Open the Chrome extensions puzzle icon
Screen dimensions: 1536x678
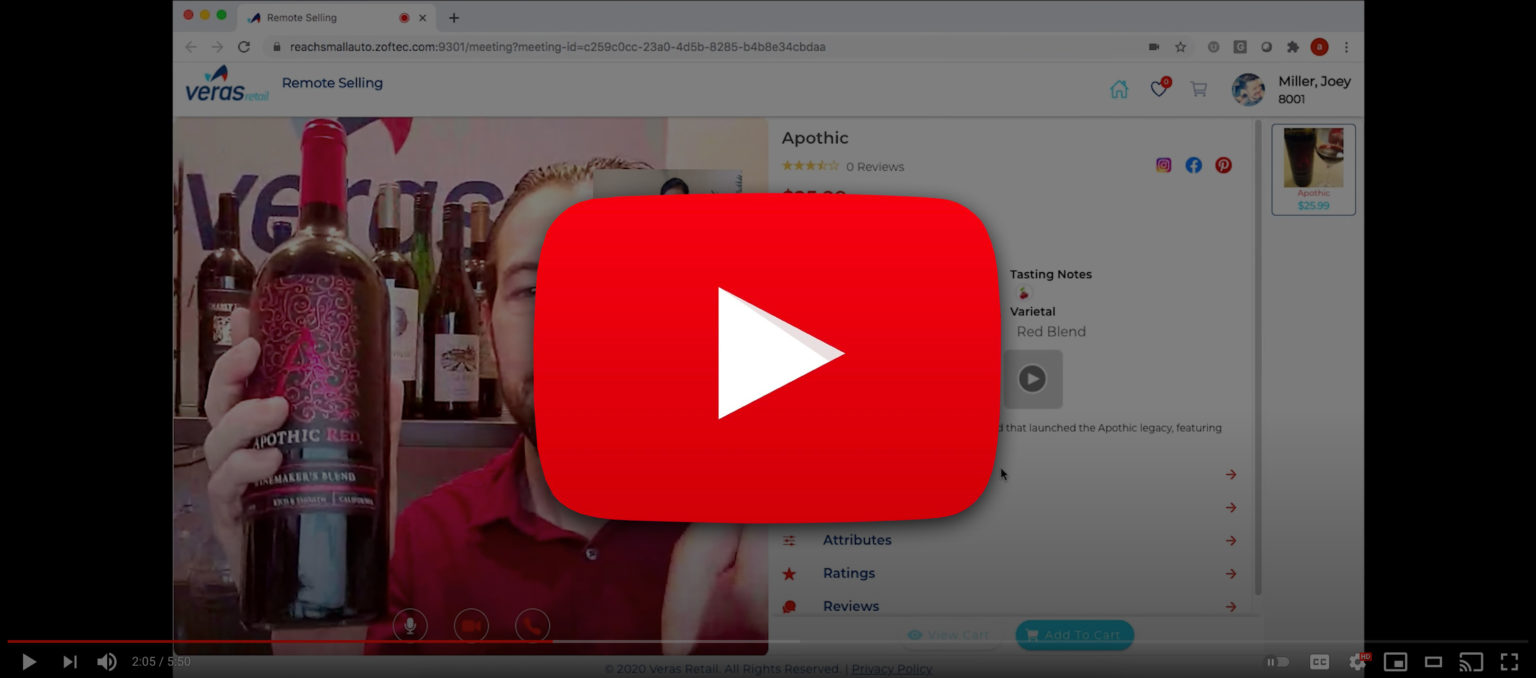(1293, 47)
